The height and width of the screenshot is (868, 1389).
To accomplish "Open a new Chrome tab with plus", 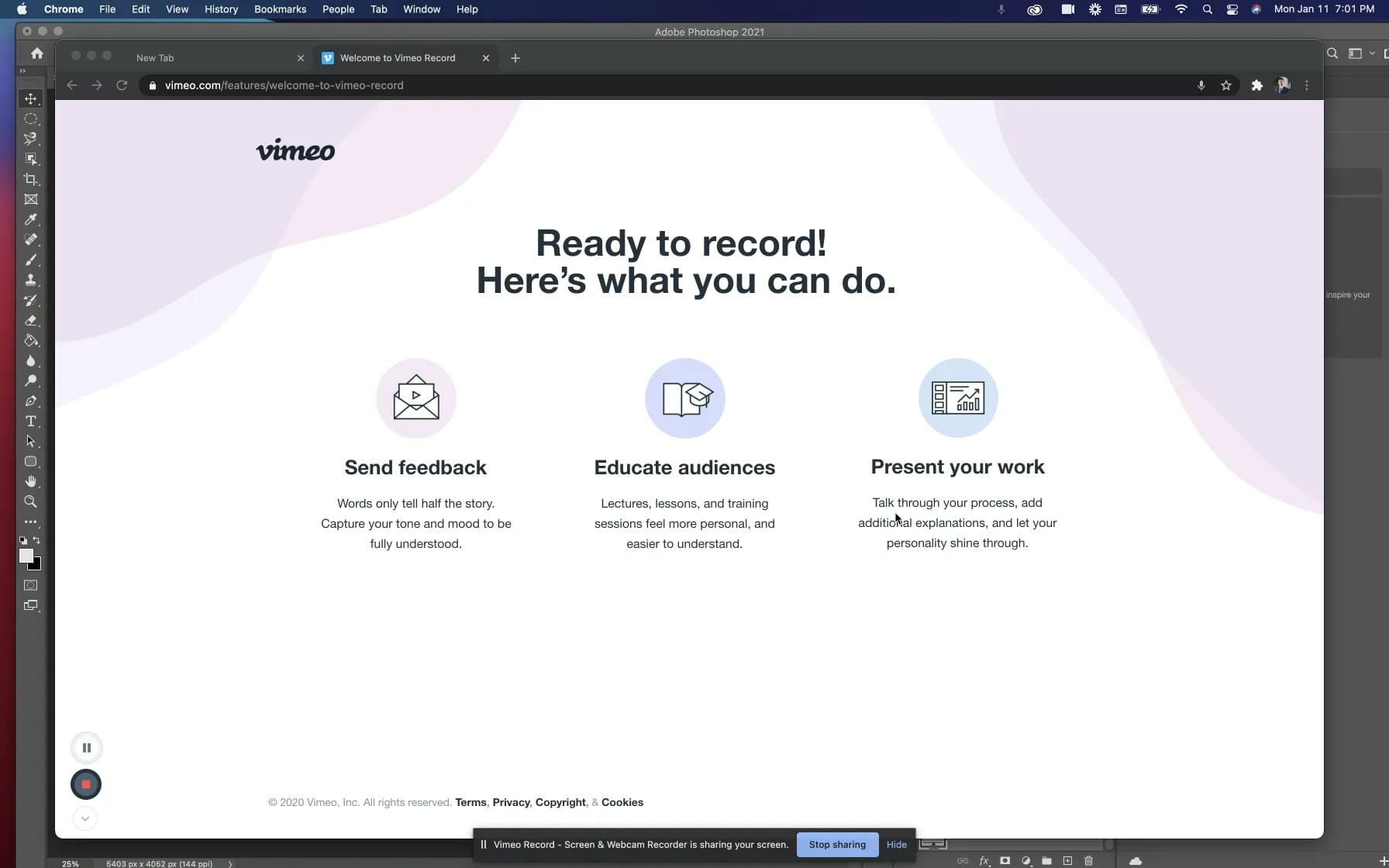I will point(515,58).
